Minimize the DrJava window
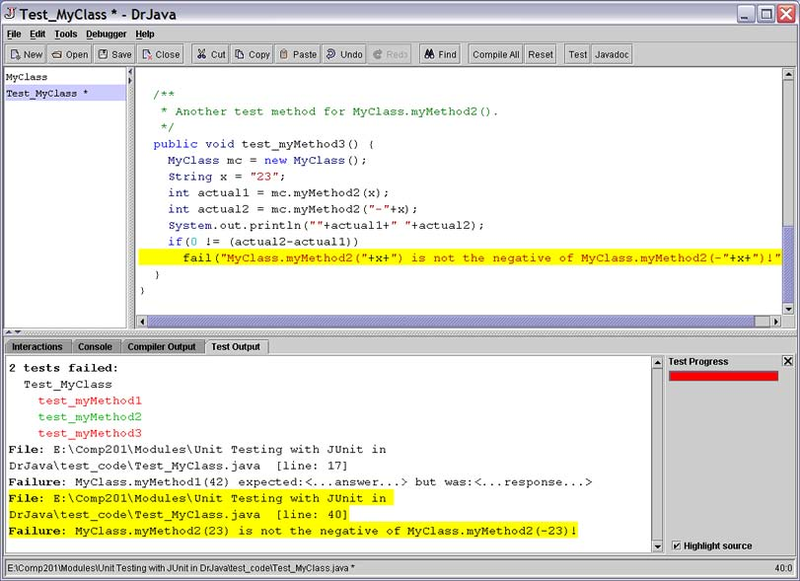The width and height of the screenshot is (800, 581). coord(745,14)
